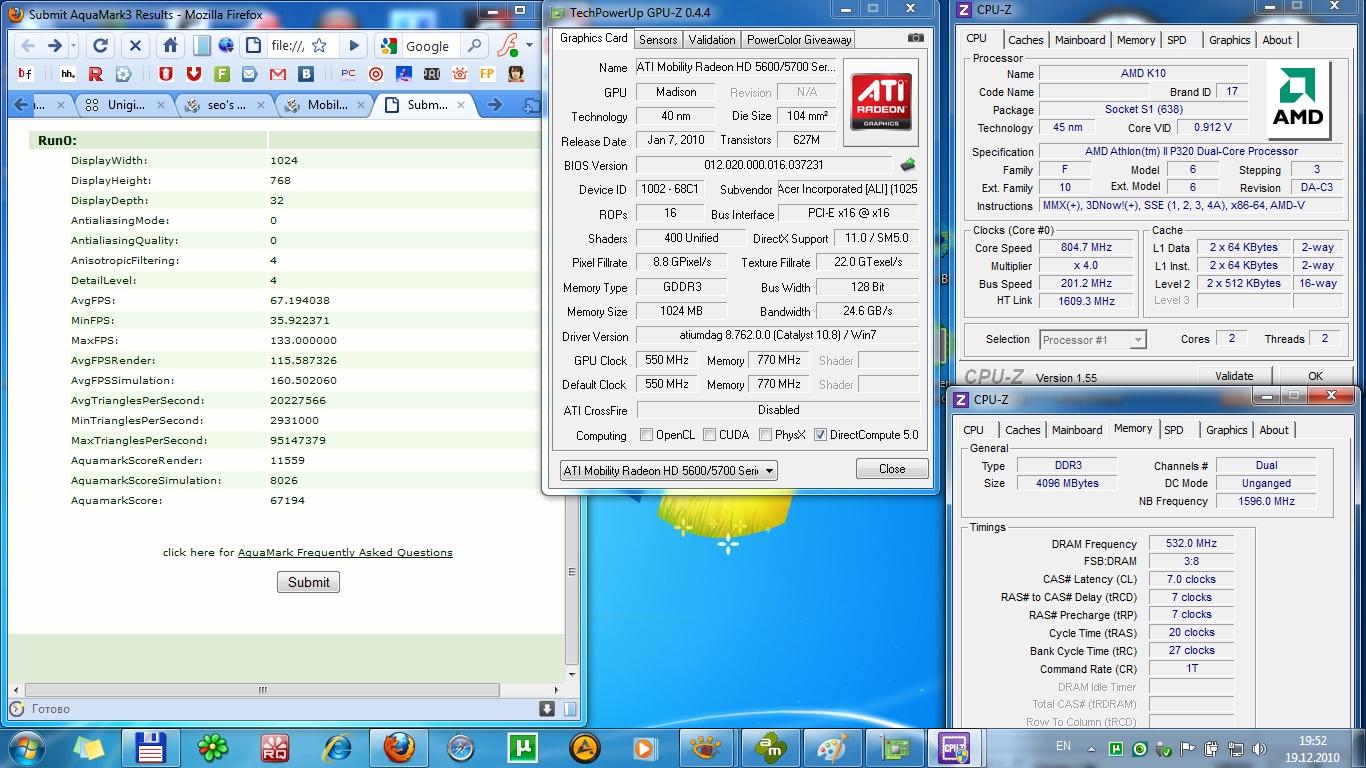
Task: Open the floppy disk taskbar icon
Action: pos(150,748)
